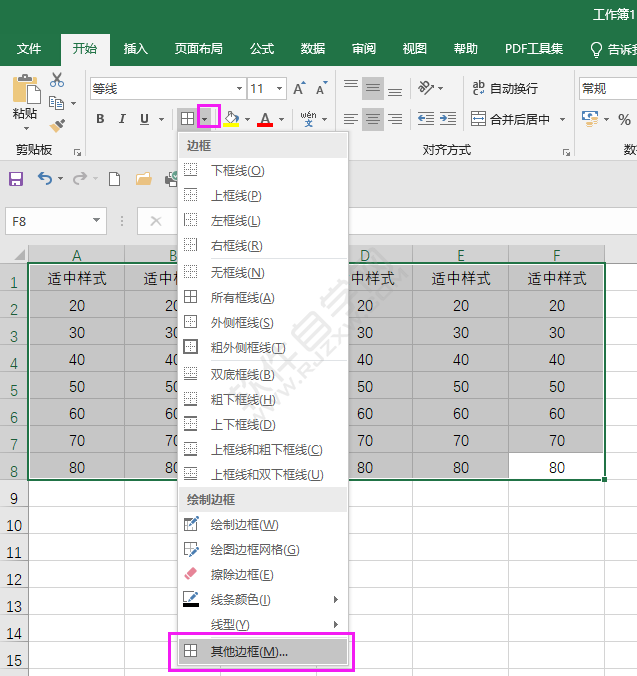Open 其他边框(M)... dialog
The height and width of the screenshot is (676, 637).
coord(263,651)
